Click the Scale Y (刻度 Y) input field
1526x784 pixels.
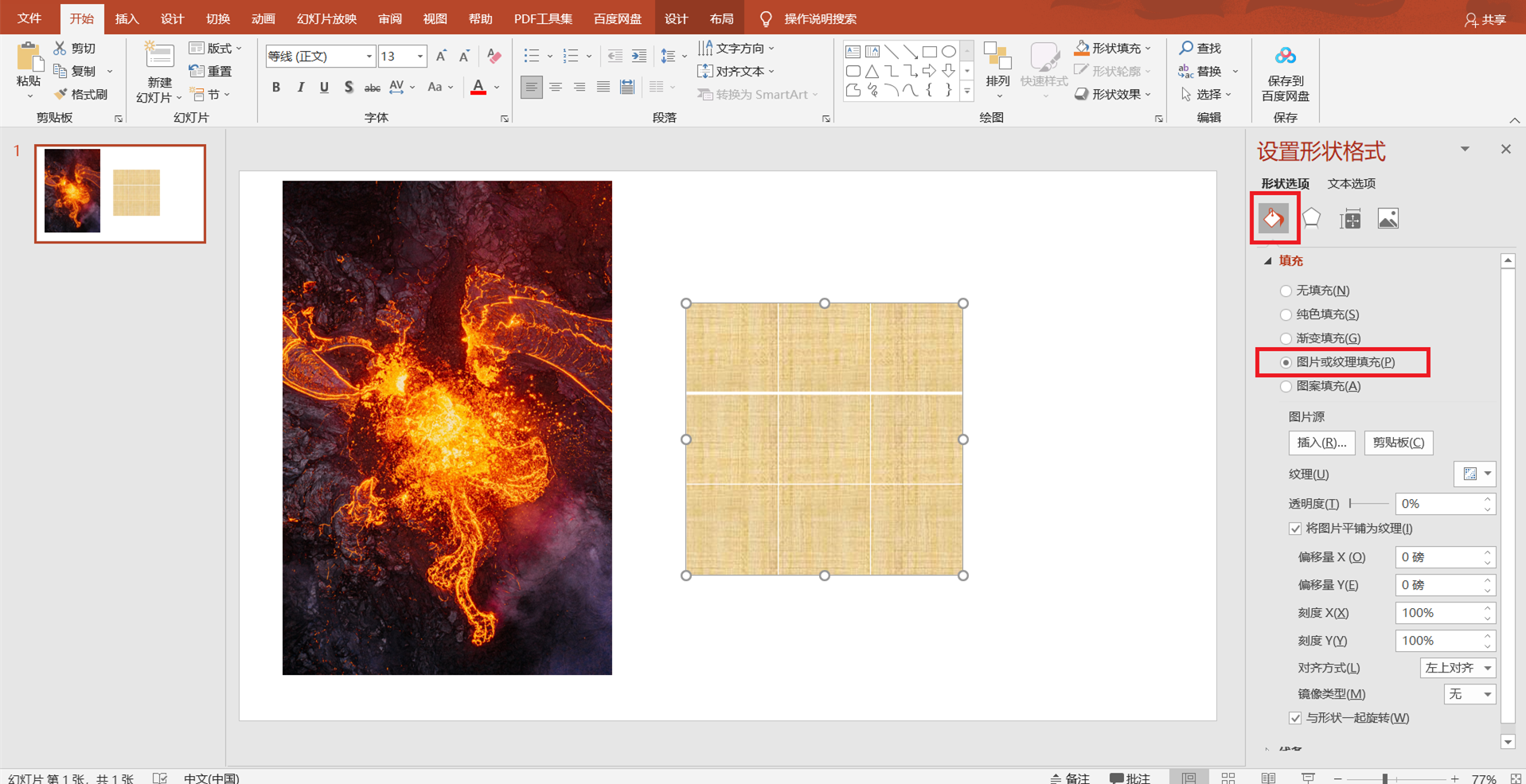coord(1445,641)
